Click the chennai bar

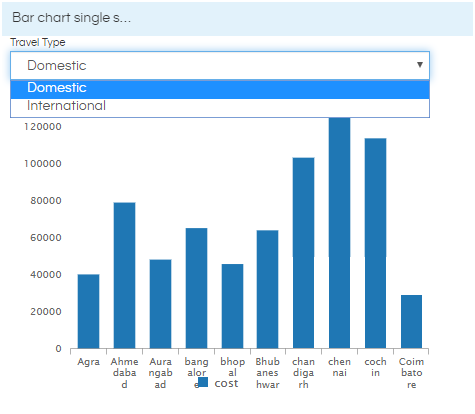339,233
